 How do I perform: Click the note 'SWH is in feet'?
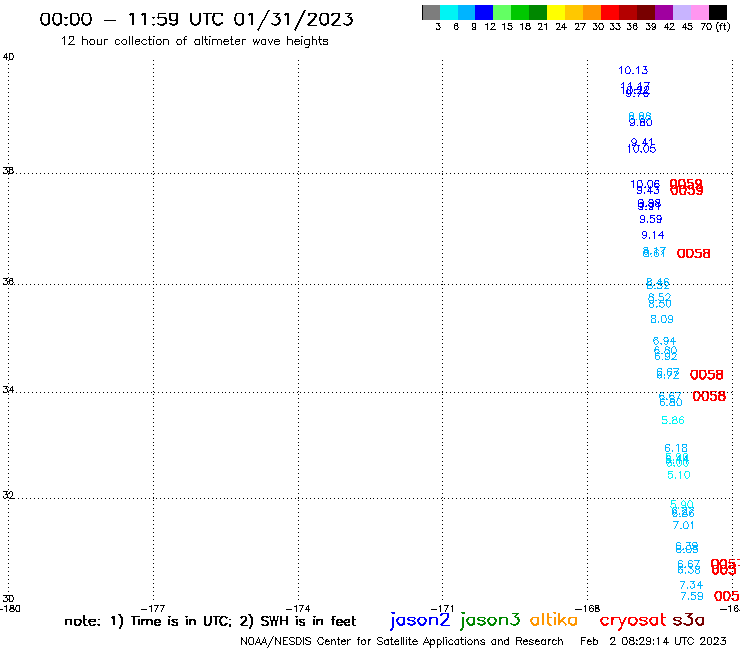coord(308,621)
